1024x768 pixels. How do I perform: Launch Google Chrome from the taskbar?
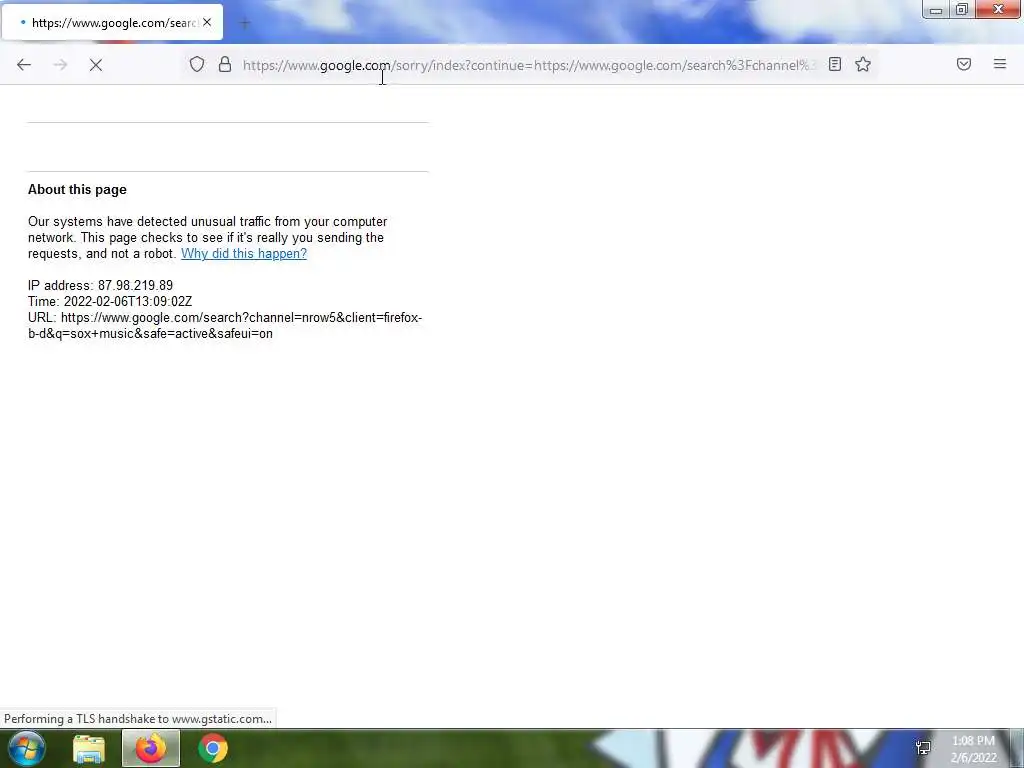pos(213,748)
